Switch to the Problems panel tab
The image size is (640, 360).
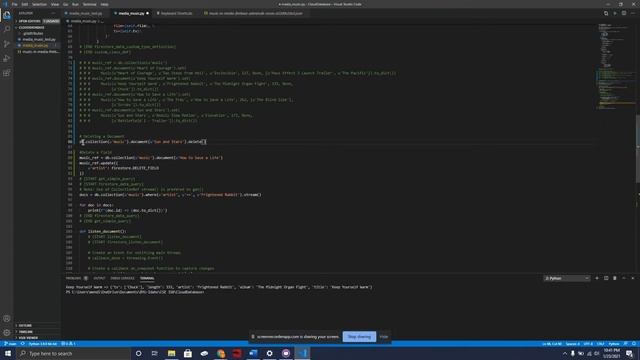tap(76, 278)
